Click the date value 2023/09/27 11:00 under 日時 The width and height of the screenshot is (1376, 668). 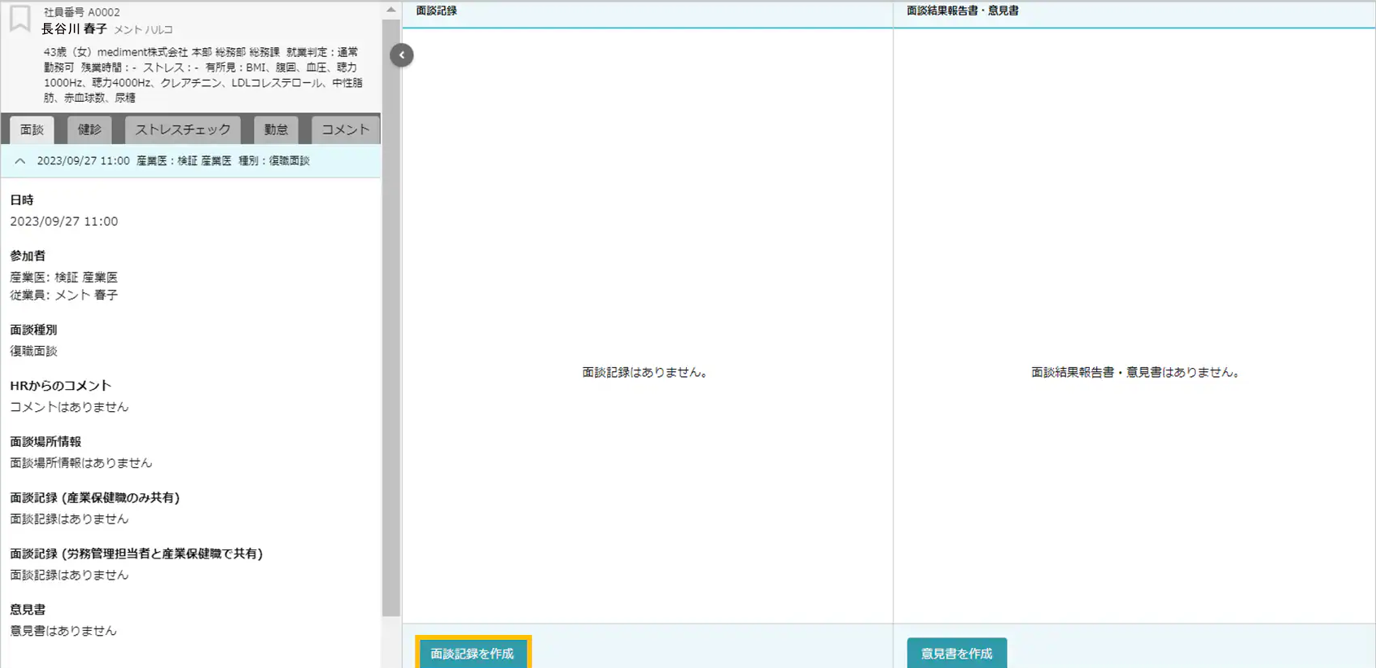64,222
